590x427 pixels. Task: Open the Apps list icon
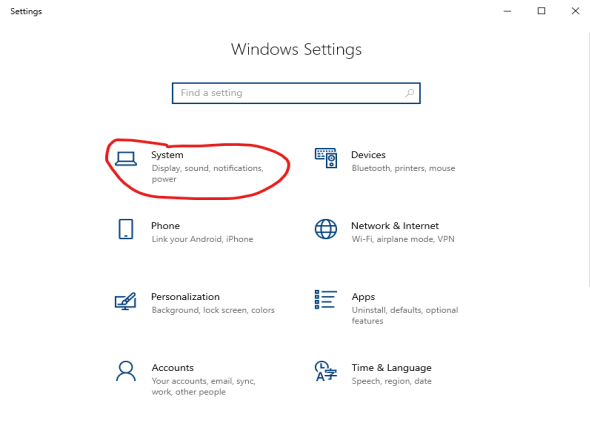[x=326, y=299]
